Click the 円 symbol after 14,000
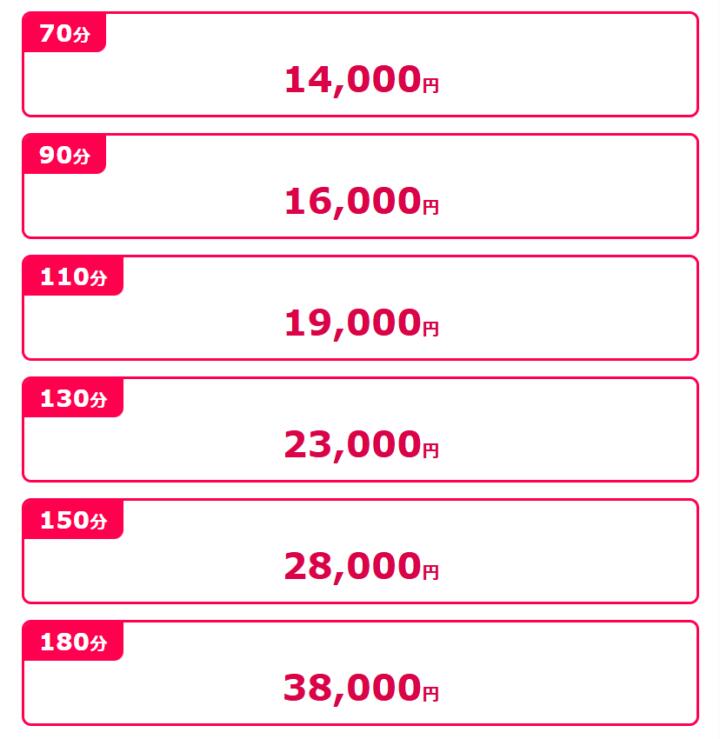The height and width of the screenshot is (739, 720). click(x=431, y=86)
